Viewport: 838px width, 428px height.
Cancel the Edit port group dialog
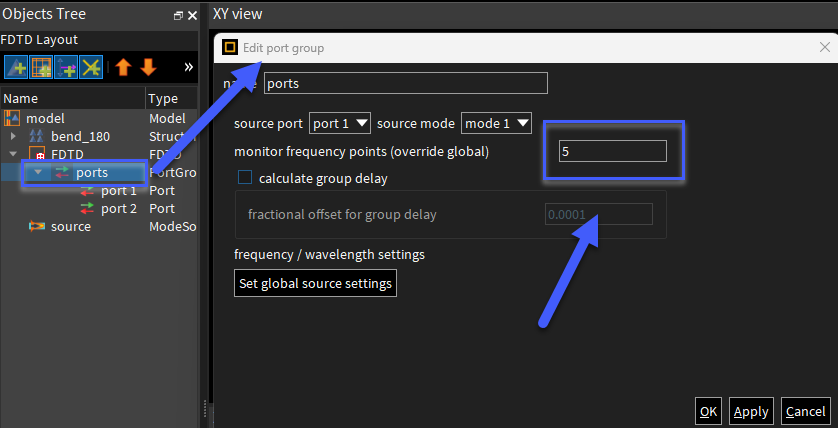click(x=806, y=411)
